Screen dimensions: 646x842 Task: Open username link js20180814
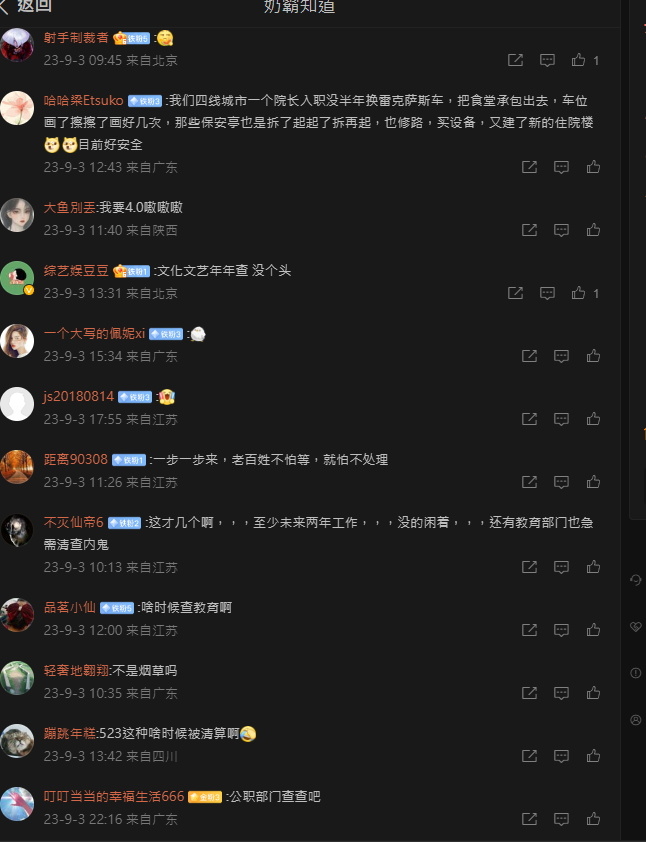78,396
